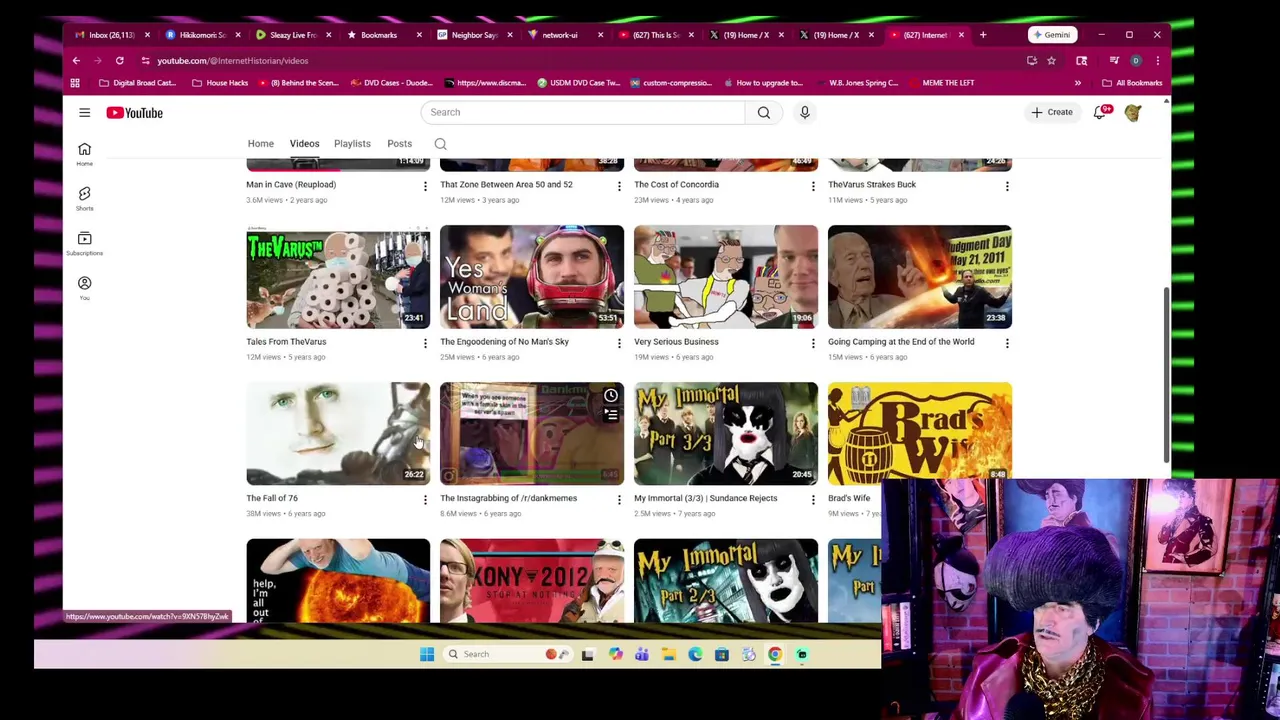Open The Fall of 76 video title

click(272, 498)
